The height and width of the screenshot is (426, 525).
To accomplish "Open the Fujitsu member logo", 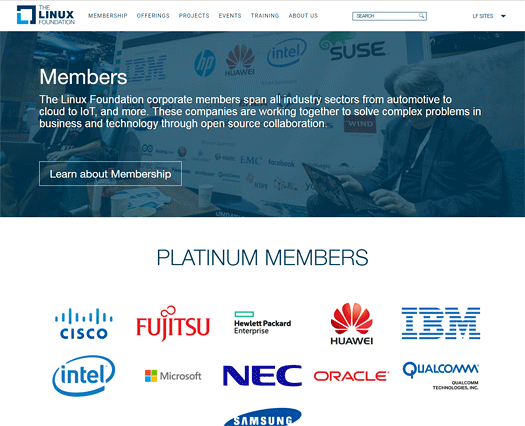I will pyautogui.click(x=173, y=323).
